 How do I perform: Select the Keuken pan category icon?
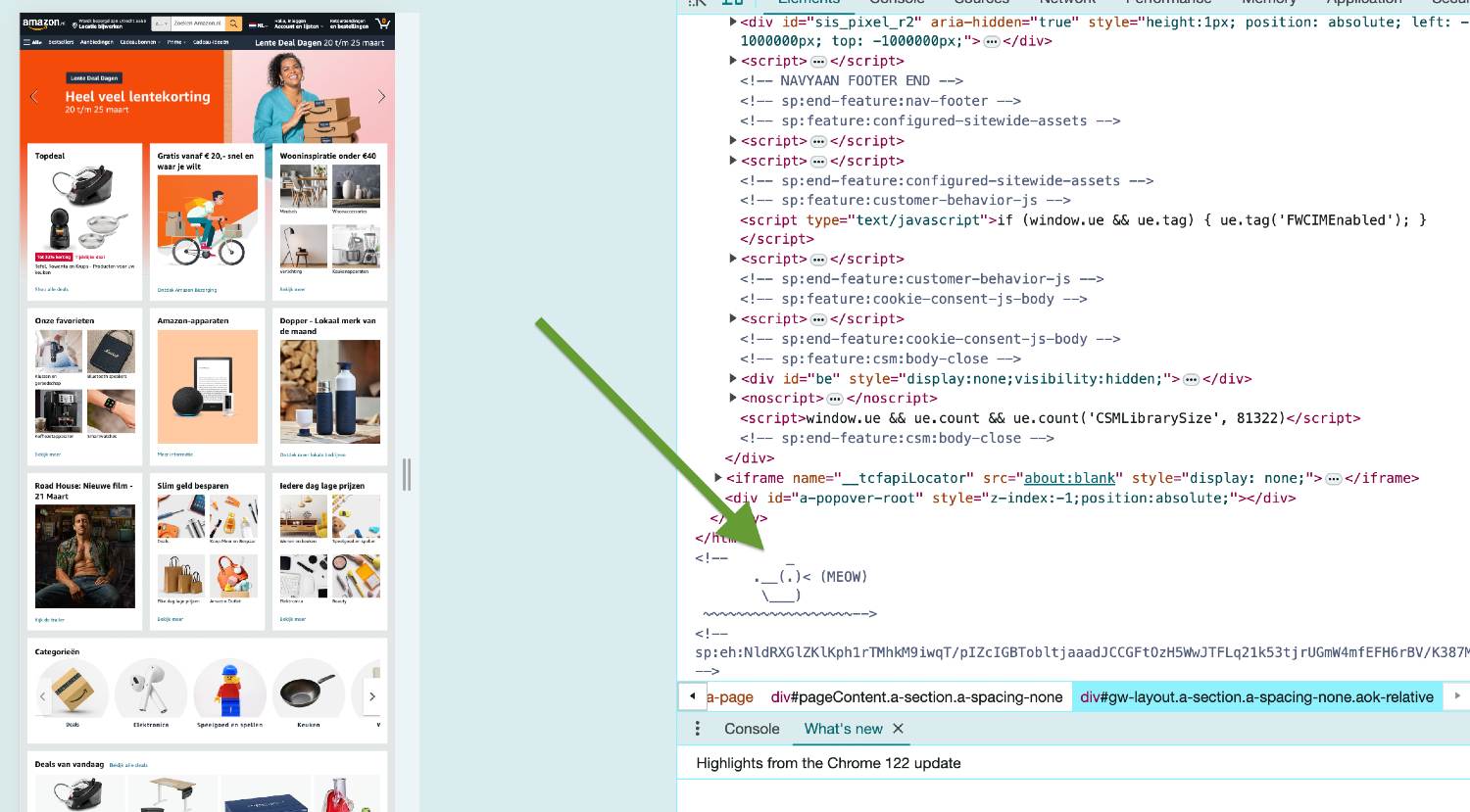pyautogui.click(x=308, y=690)
